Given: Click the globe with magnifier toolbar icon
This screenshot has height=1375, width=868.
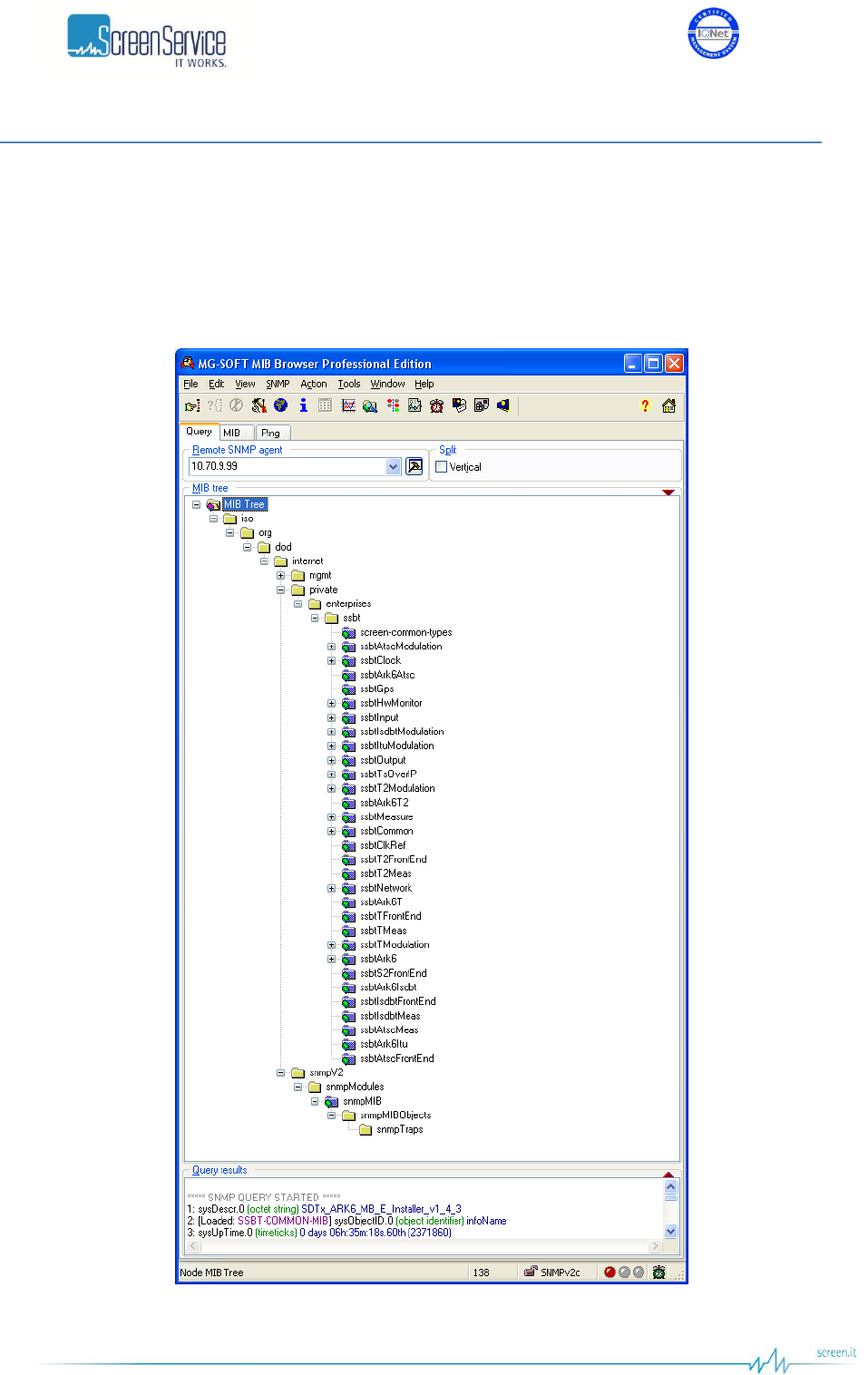Looking at the screenshot, I should coord(370,405).
